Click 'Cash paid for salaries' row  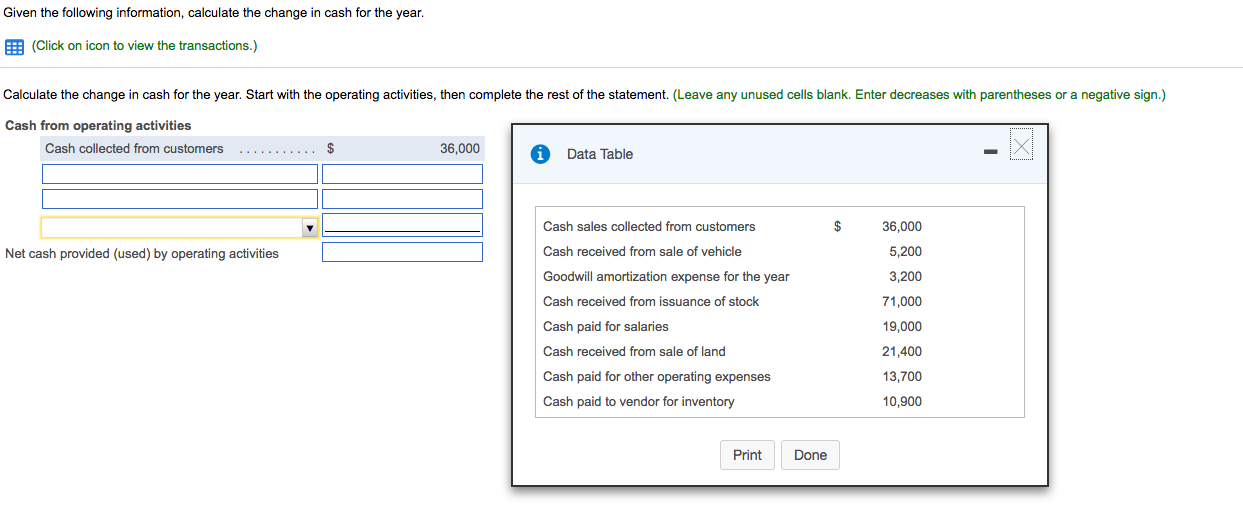[x=779, y=327]
